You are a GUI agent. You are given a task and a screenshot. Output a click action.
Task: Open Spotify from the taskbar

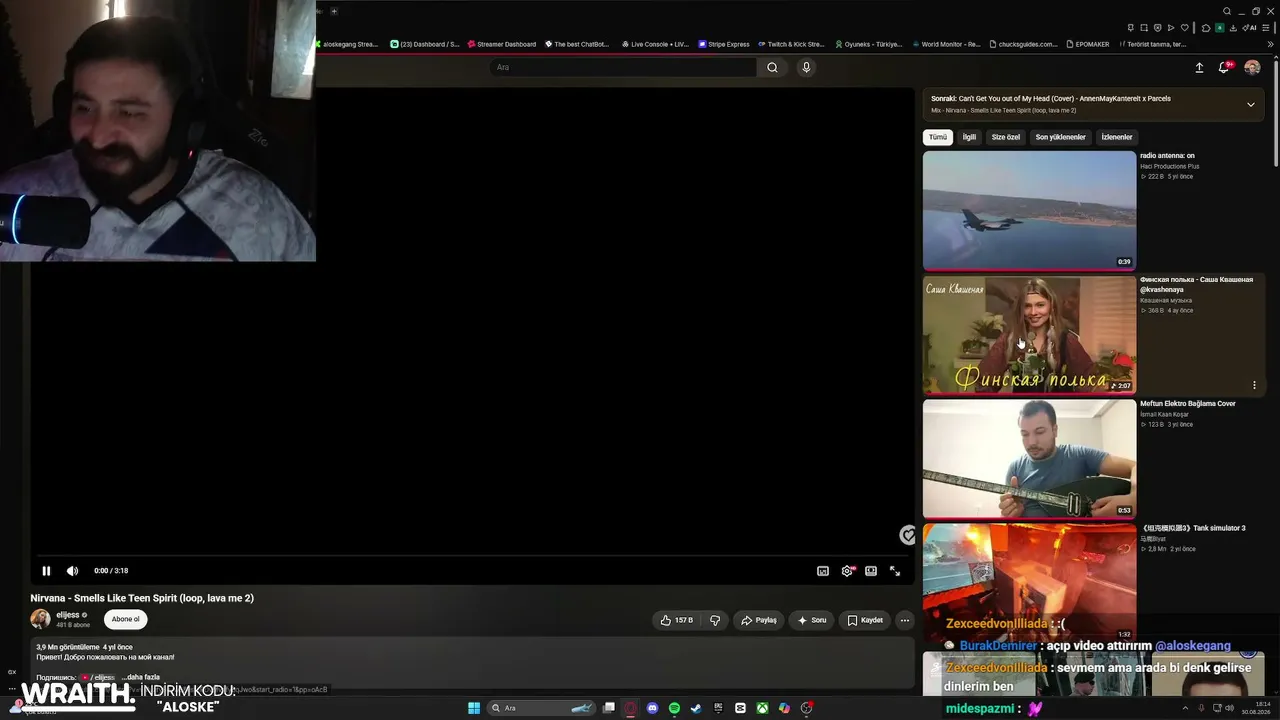[x=674, y=708]
